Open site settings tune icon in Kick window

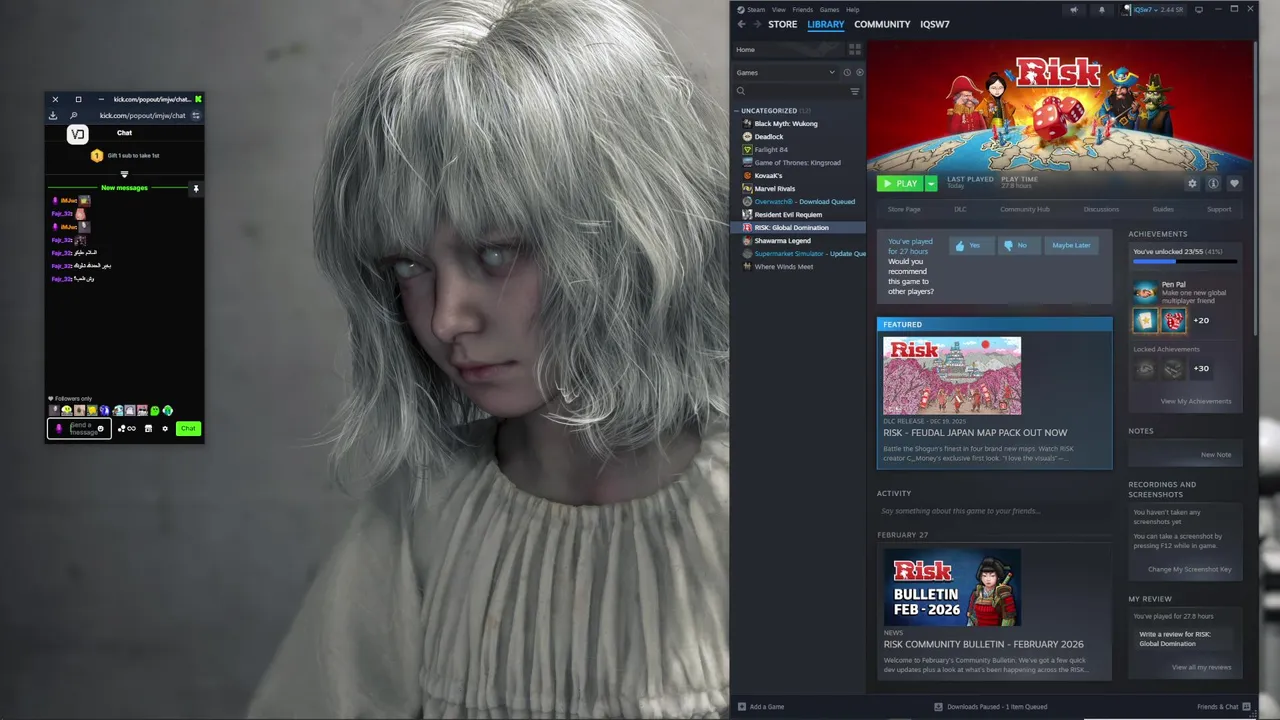click(196, 115)
